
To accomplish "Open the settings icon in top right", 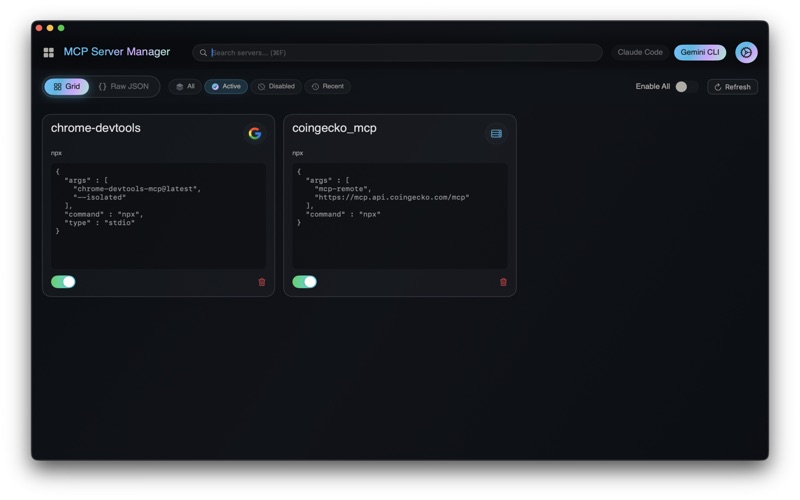I will (746, 52).
